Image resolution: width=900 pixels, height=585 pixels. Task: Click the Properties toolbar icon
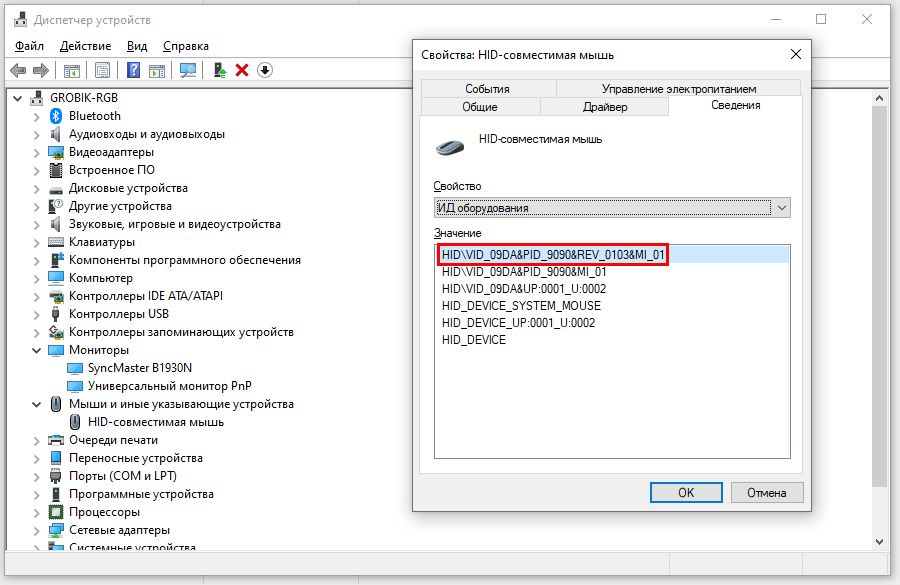[x=101, y=70]
